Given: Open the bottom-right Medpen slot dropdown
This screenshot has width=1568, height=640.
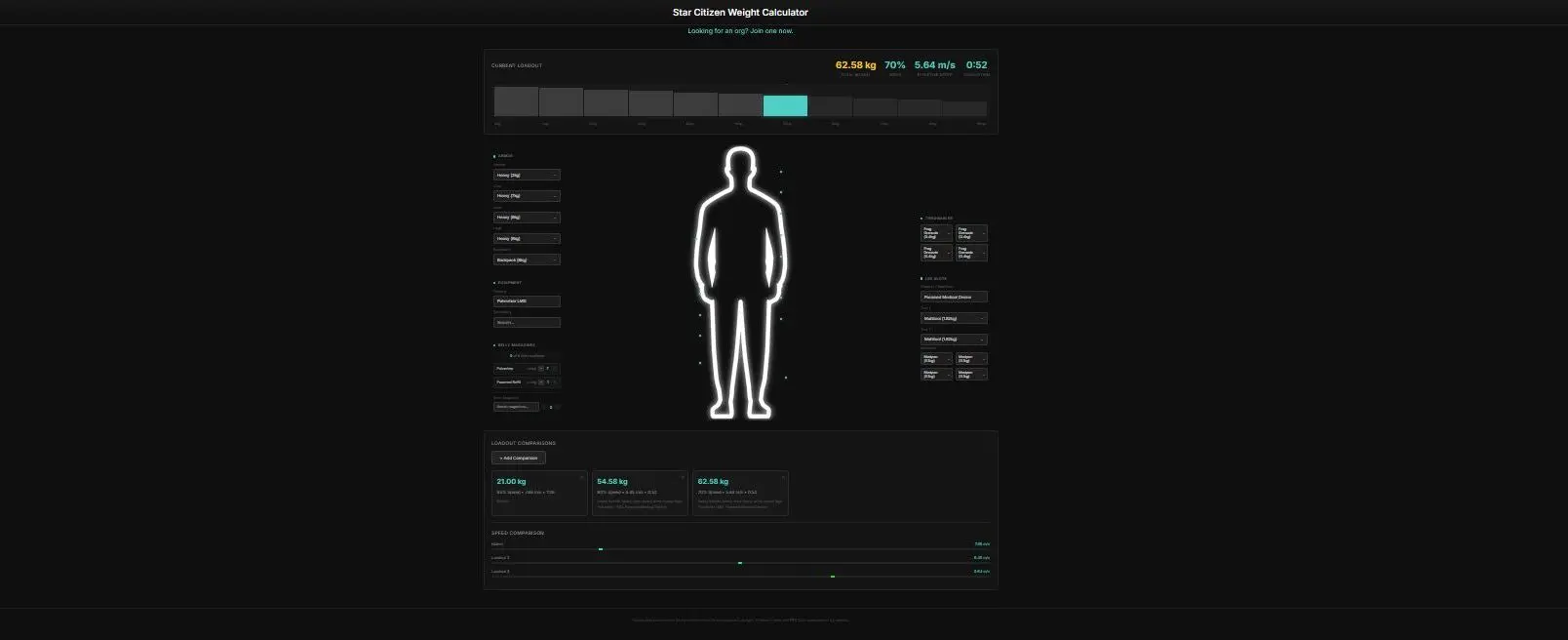Looking at the screenshot, I should coord(971,374).
